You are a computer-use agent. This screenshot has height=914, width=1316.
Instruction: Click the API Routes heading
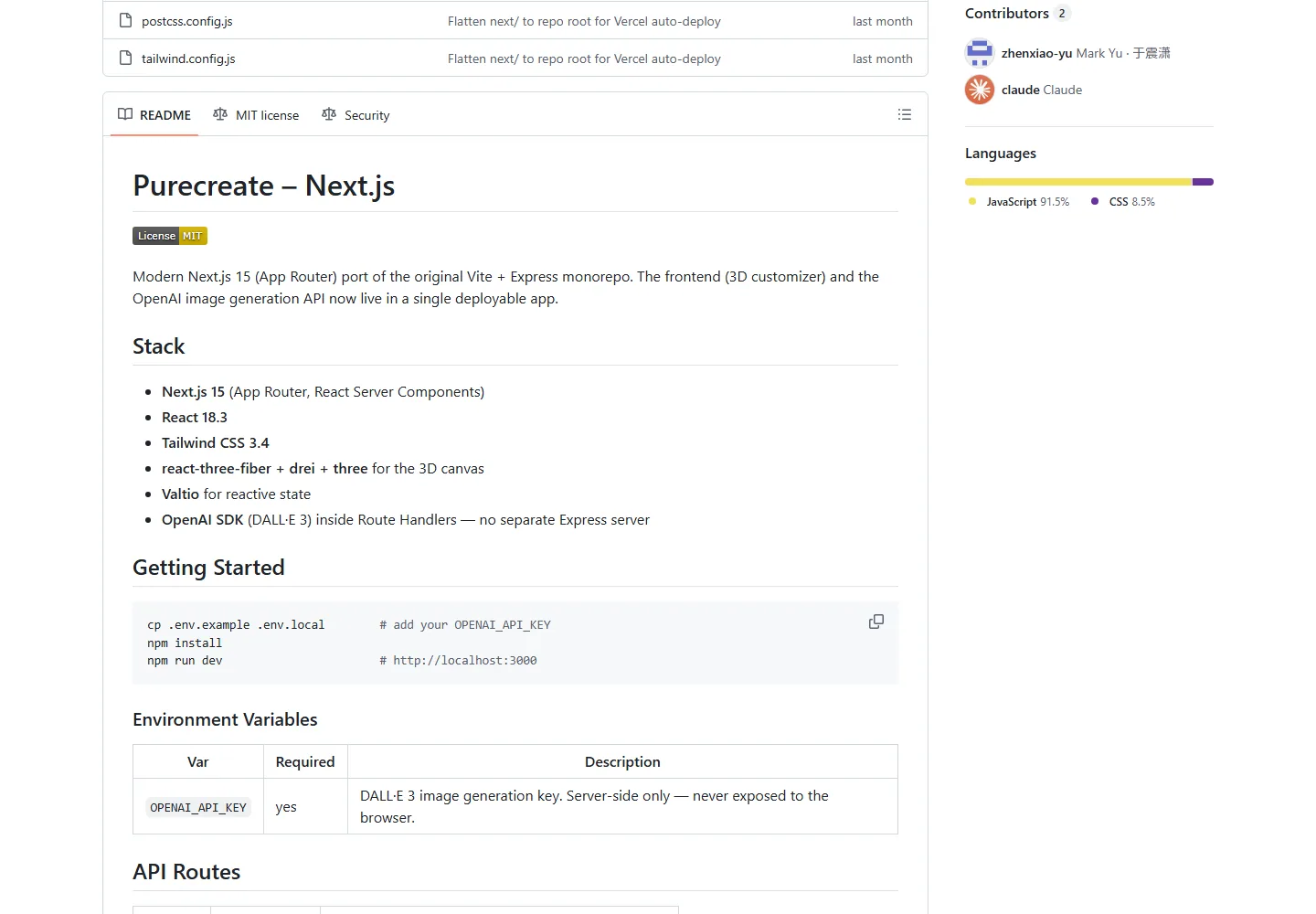click(186, 872)
